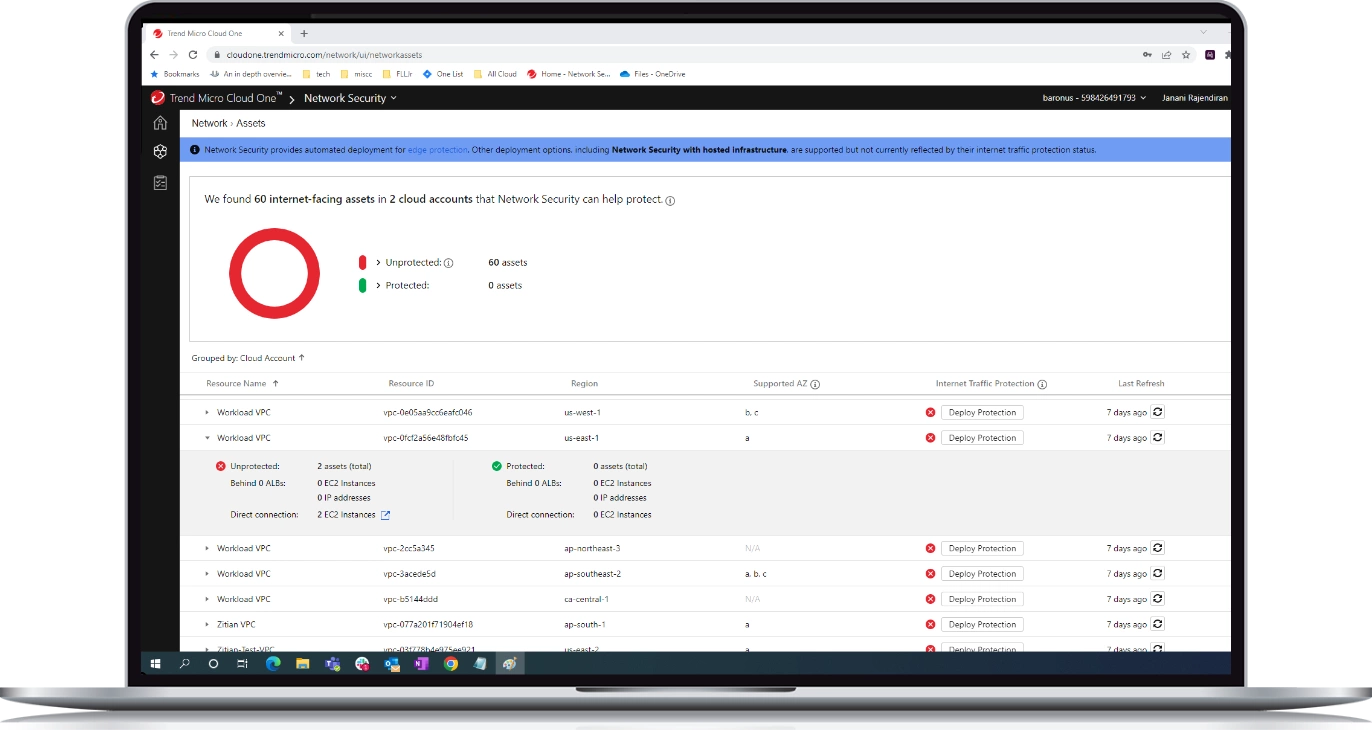Deploy Protection for vpc-0e05aa9cc6eafc046

pos(982,412)
